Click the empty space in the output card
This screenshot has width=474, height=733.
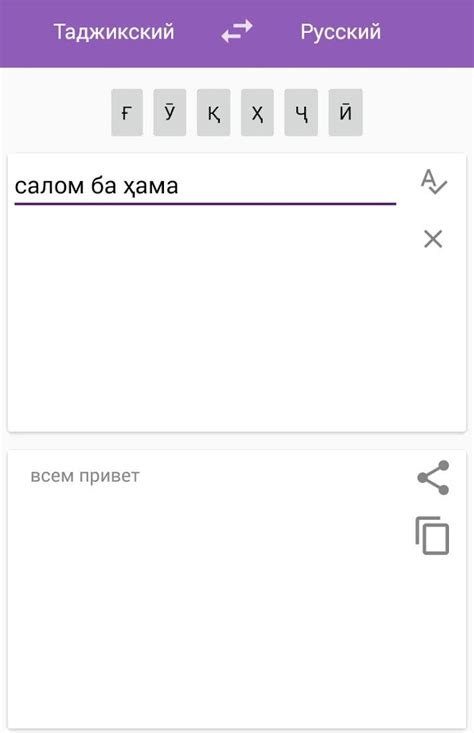[210, 608]
